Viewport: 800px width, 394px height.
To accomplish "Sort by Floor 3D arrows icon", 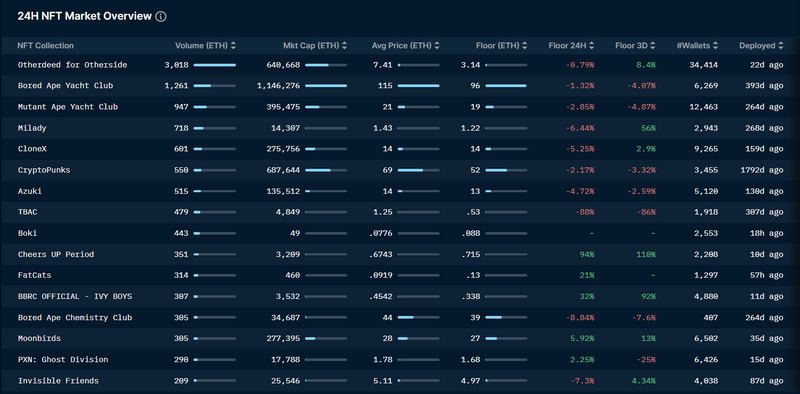I will (653, 45).
